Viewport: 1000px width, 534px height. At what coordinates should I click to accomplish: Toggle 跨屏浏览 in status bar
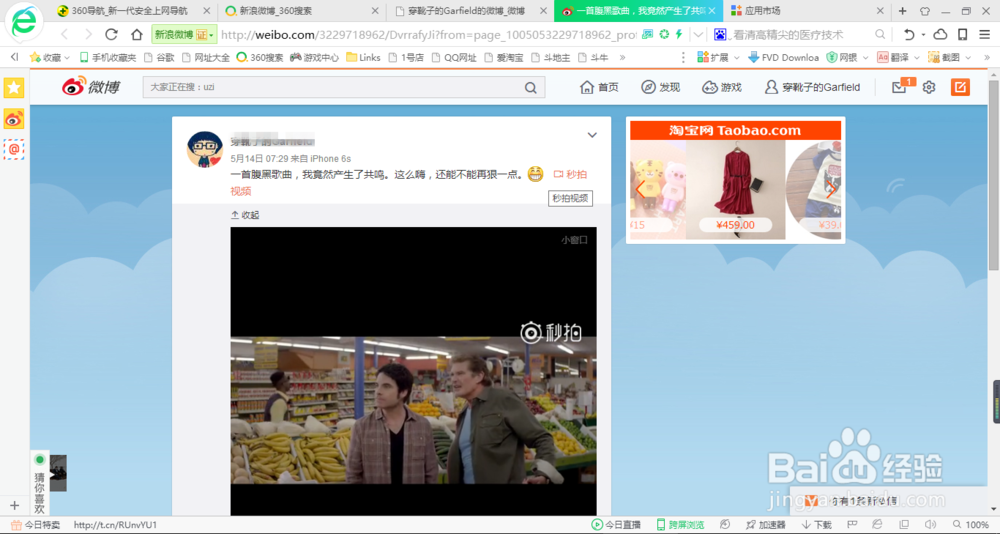pos(680,524)
